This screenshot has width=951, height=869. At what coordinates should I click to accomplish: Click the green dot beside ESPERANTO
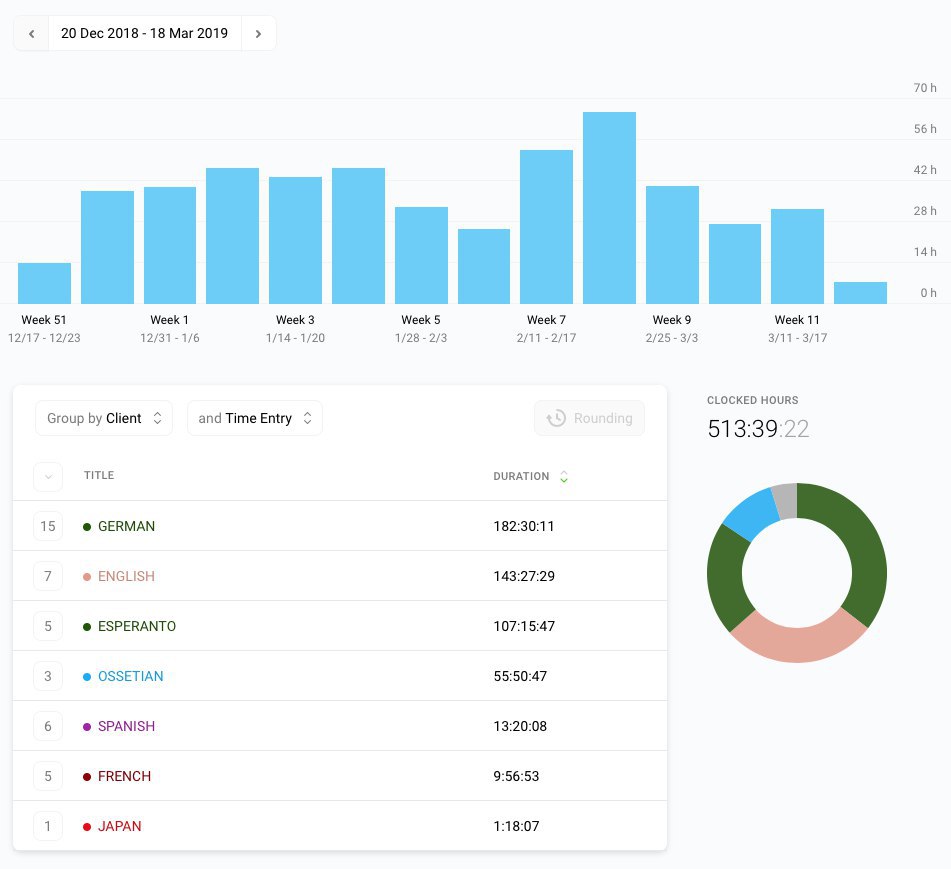(x=87, y=626)
